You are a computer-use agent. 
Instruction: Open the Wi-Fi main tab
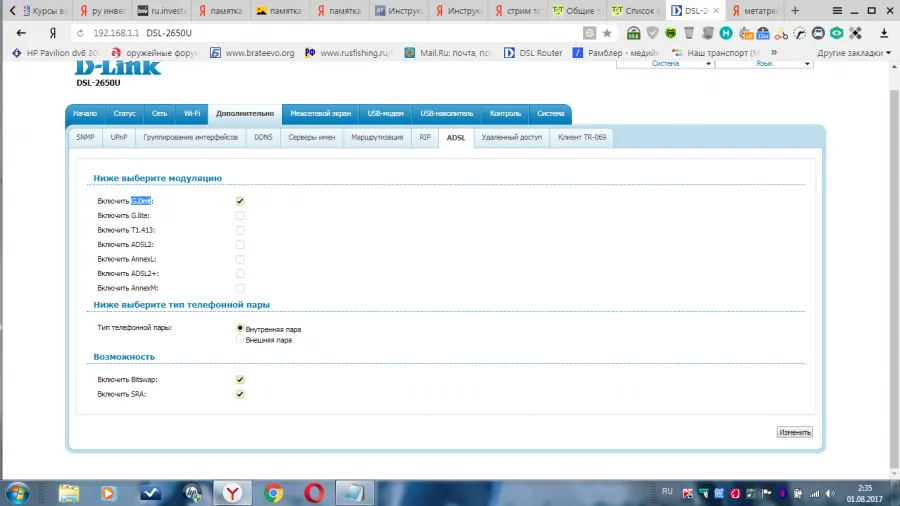[x=192, y=114]
